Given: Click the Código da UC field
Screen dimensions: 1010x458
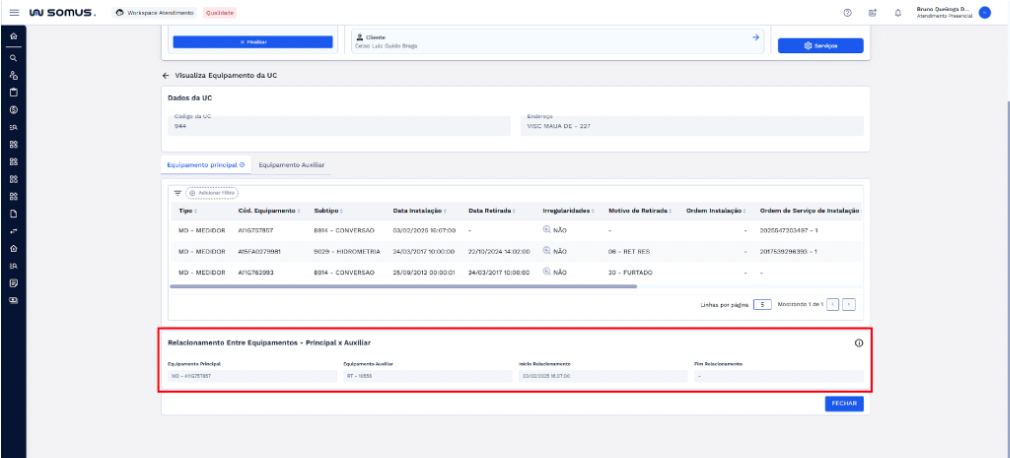Looking at the screenshot, I should pos(338,126).
